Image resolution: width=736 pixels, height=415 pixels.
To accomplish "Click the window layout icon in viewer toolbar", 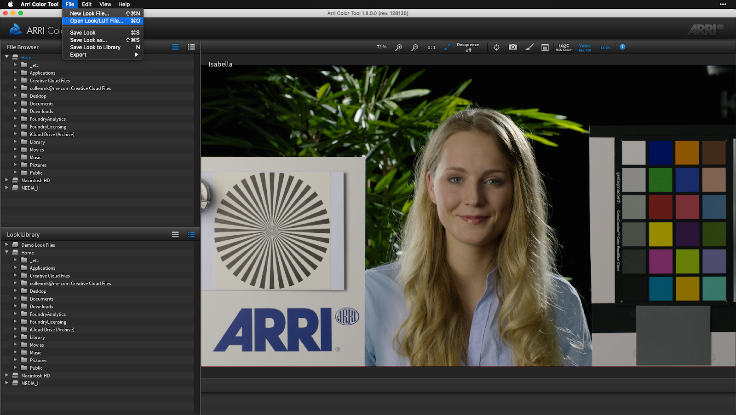I will (544, 47).
